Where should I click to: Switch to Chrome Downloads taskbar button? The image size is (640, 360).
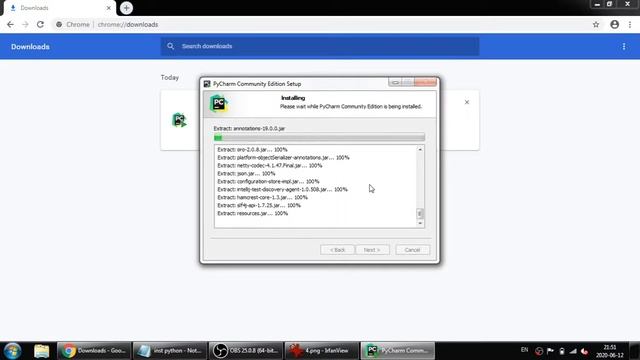[x=93, y=351]
